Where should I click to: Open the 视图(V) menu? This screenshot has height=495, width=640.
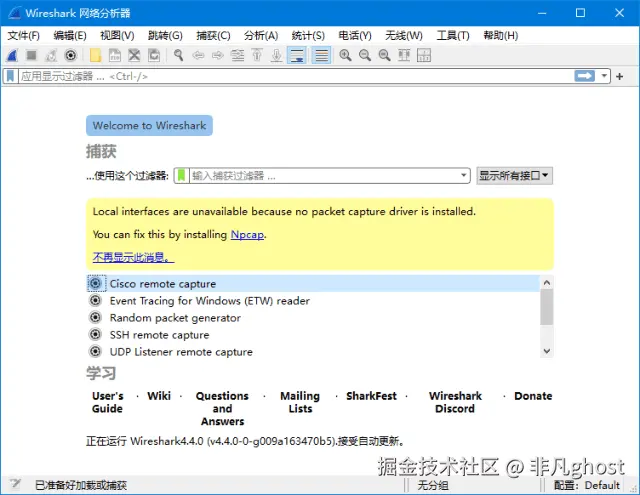(117, 36)
